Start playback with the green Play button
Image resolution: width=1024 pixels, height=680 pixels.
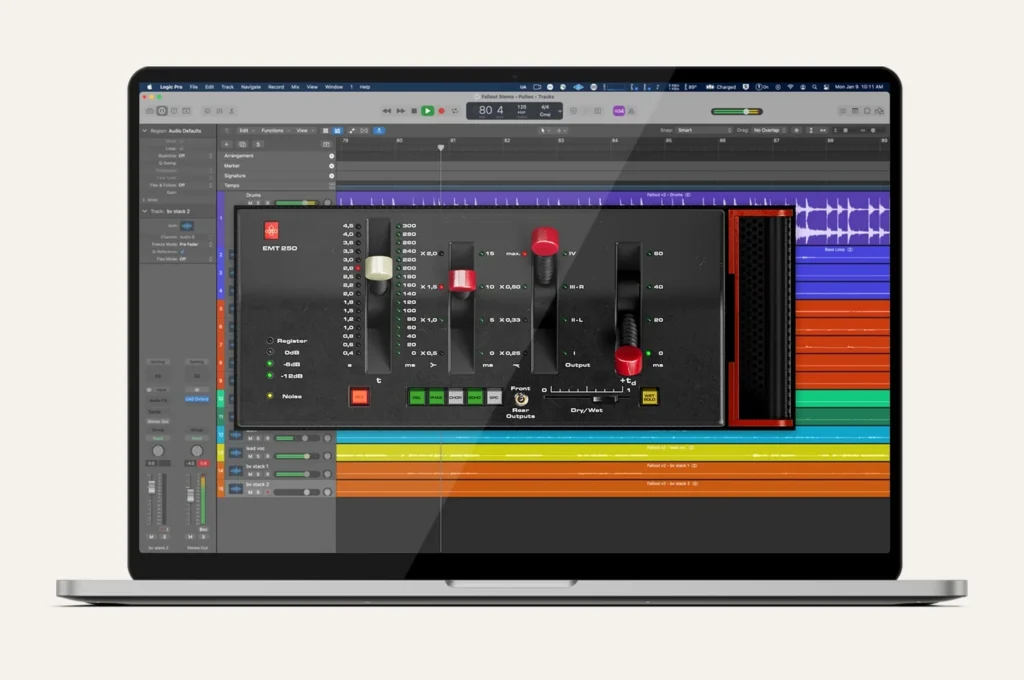click(x=427, y=111)
